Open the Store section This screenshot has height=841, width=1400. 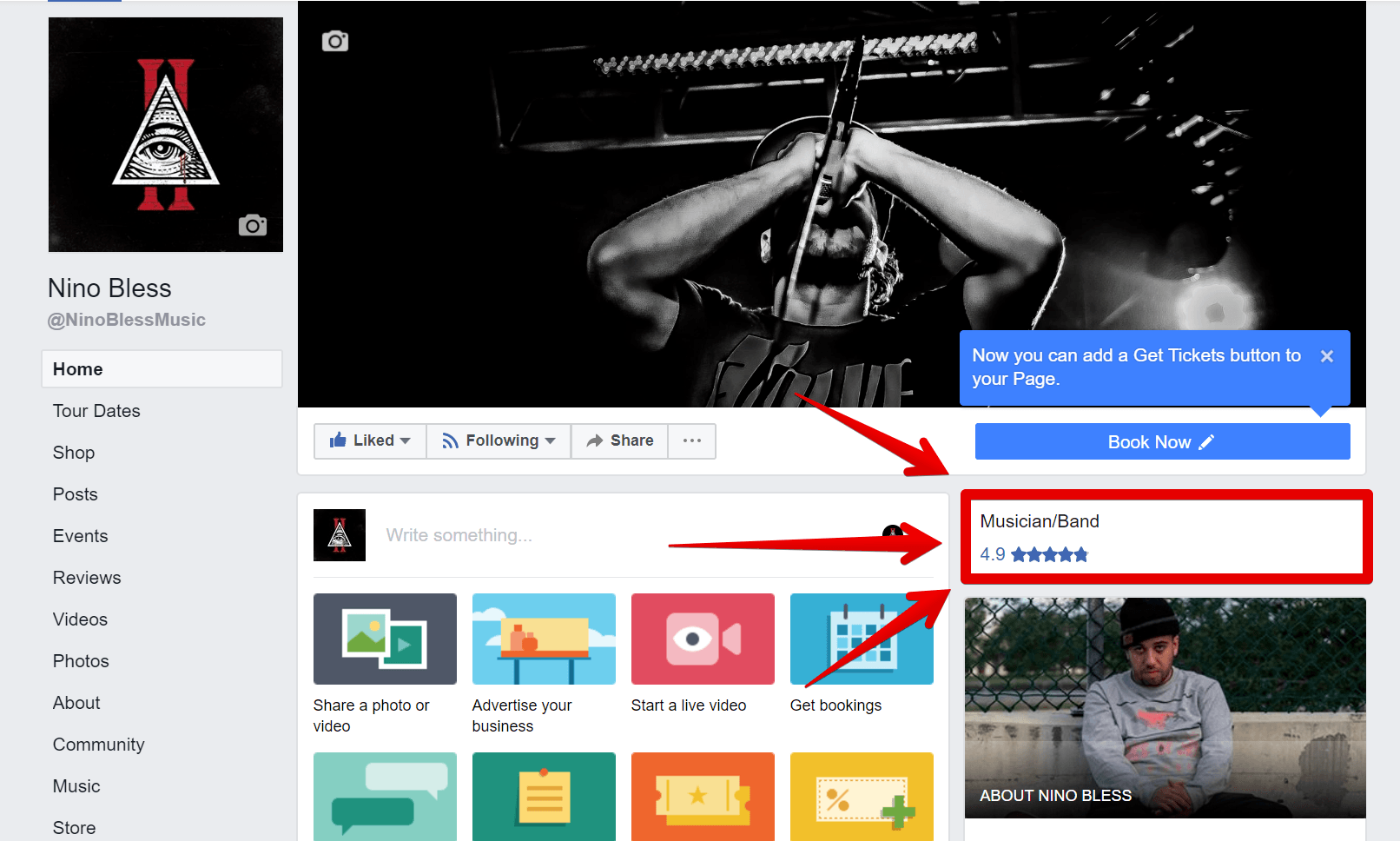tap(75, 828)
